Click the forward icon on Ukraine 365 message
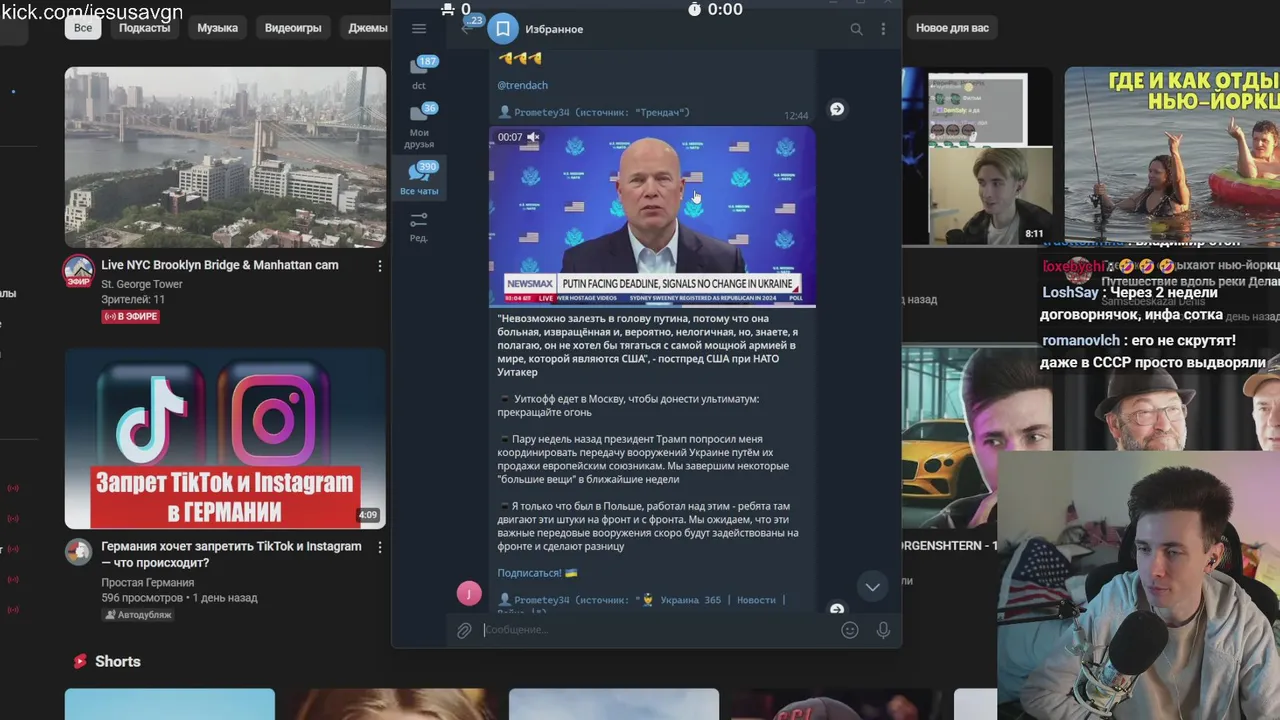The image size is (1280, 720). pyautogui.click(x=837, y=608)
